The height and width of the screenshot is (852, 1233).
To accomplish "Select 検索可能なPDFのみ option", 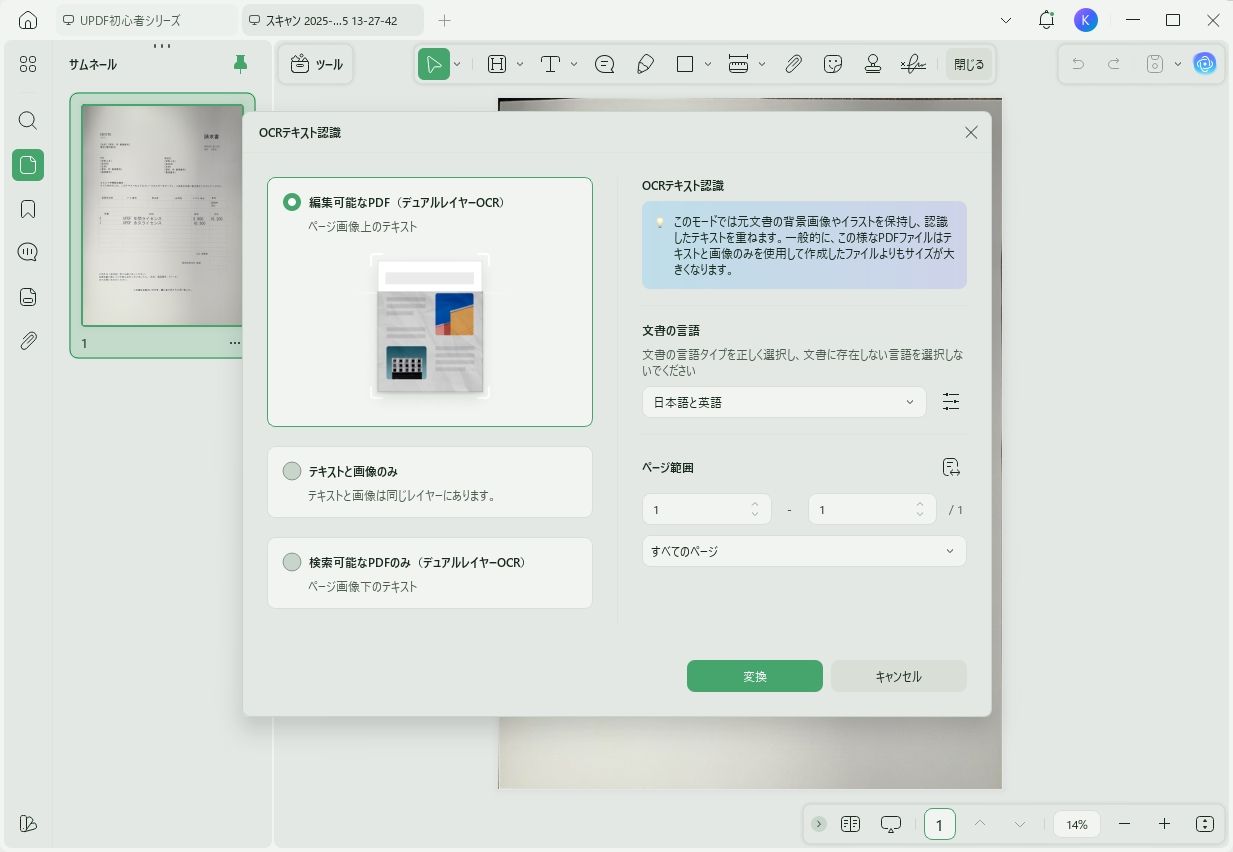I will point(430,573).
